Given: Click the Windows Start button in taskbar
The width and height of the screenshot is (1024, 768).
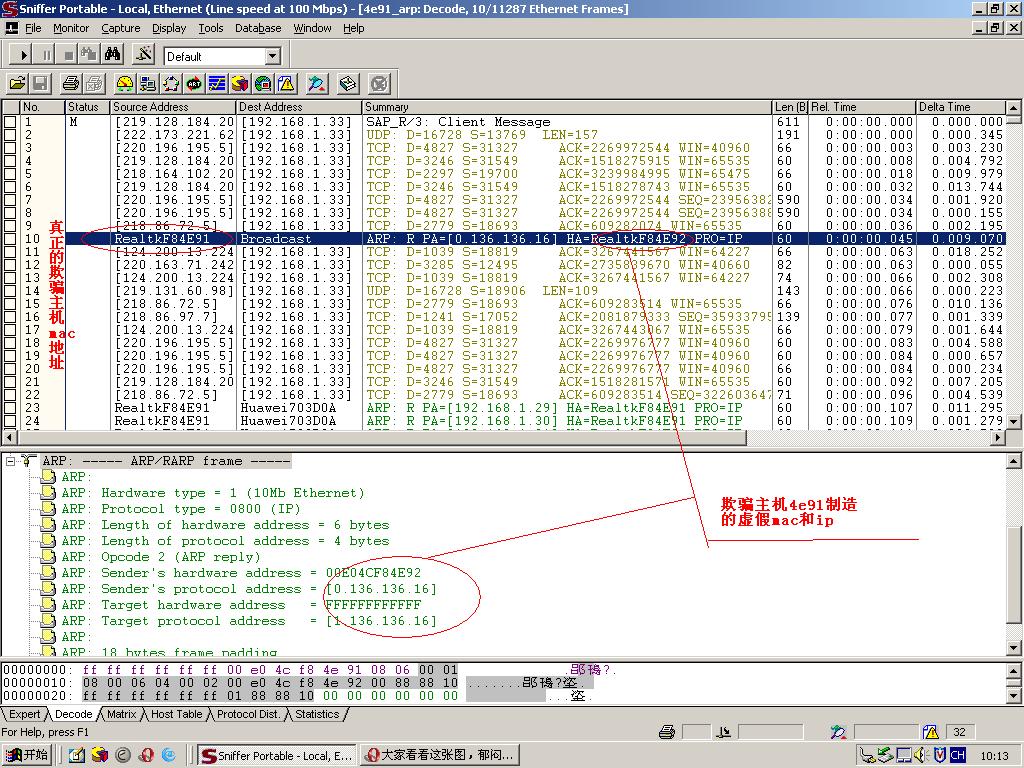Looking at the screenshot, I should [x=27, y=755].
